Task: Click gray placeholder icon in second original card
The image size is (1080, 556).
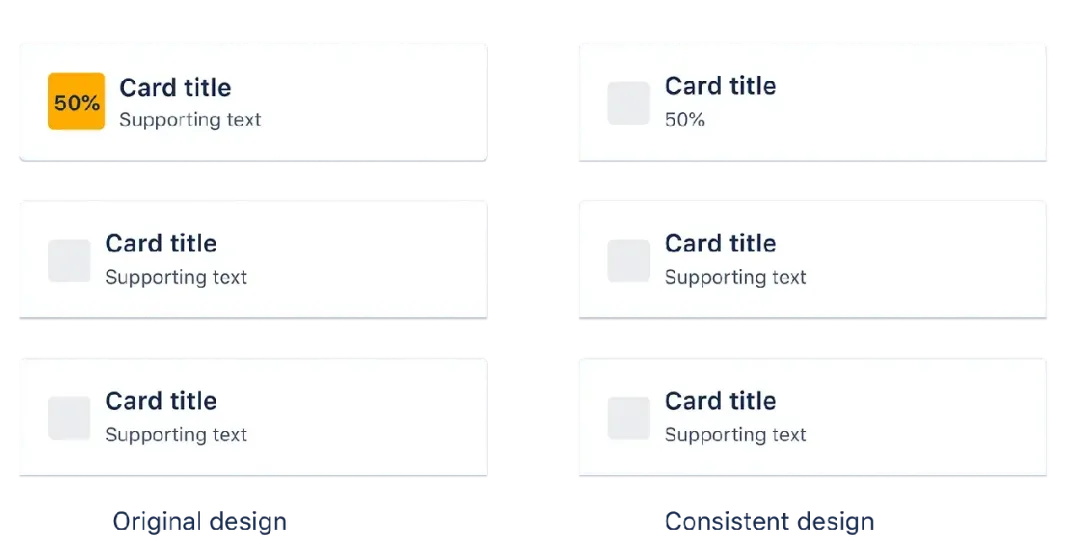Action: pyautogui.click(x=69, y=260)
